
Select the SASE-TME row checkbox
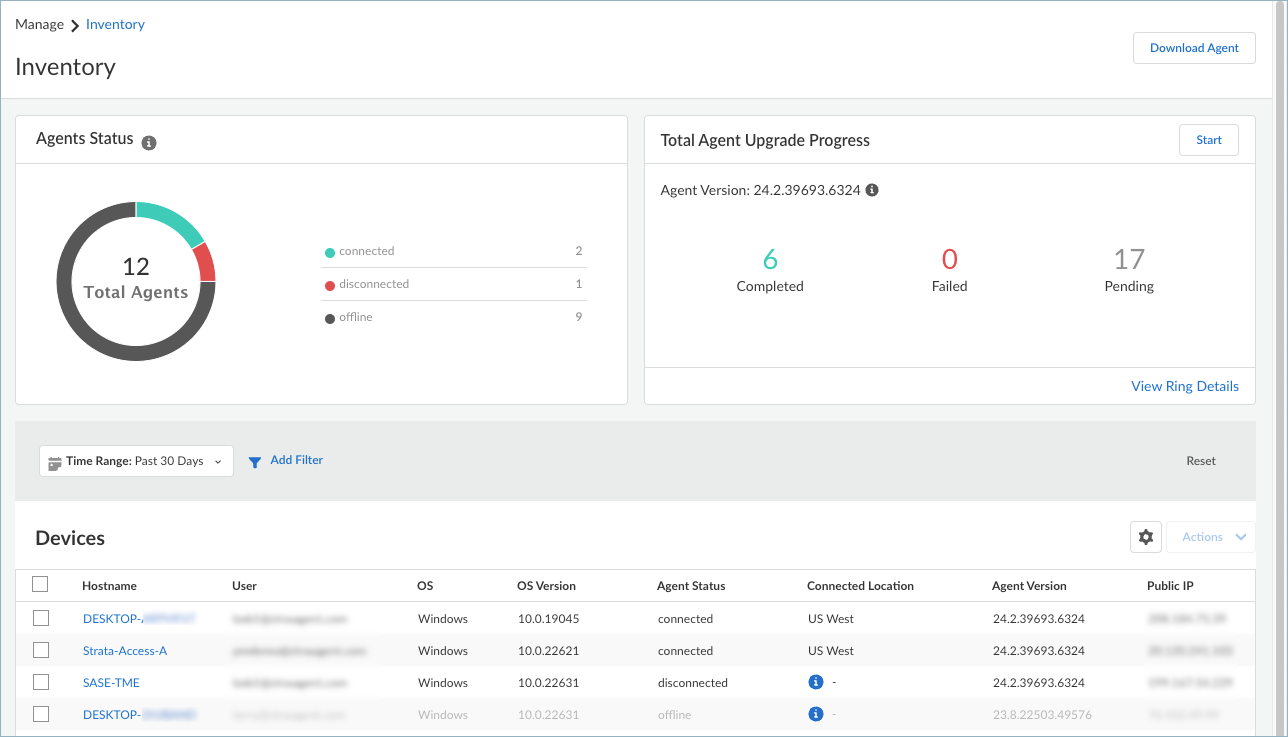[x=41, y=683]
